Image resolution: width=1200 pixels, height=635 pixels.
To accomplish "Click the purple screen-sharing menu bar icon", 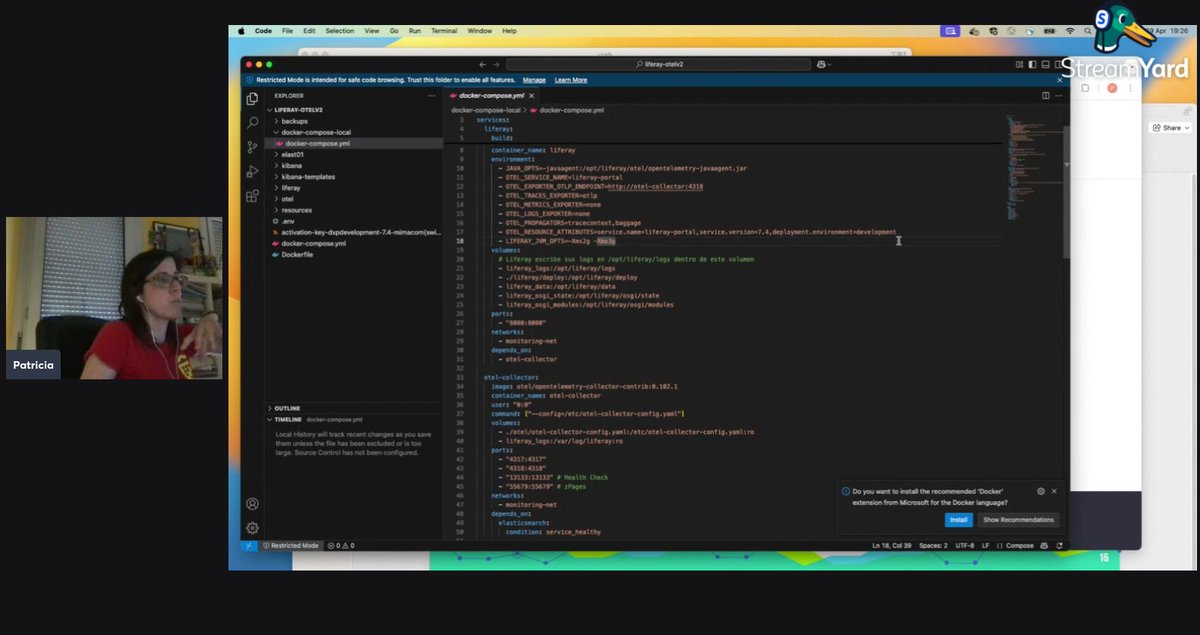I will tap(950, 31).
